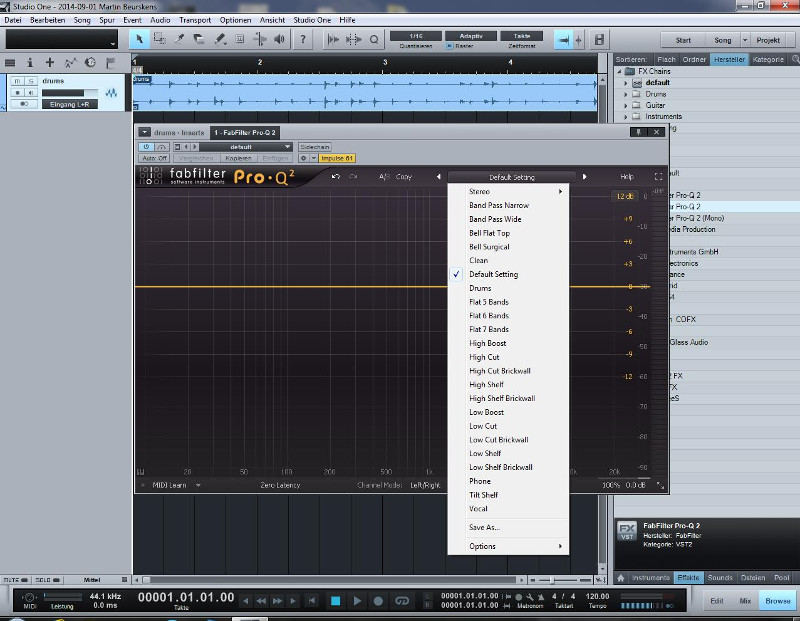Viewport: 800px width, 621px height.
Task: Toggle Auto: Off automation mode
Action: point(154,158)
